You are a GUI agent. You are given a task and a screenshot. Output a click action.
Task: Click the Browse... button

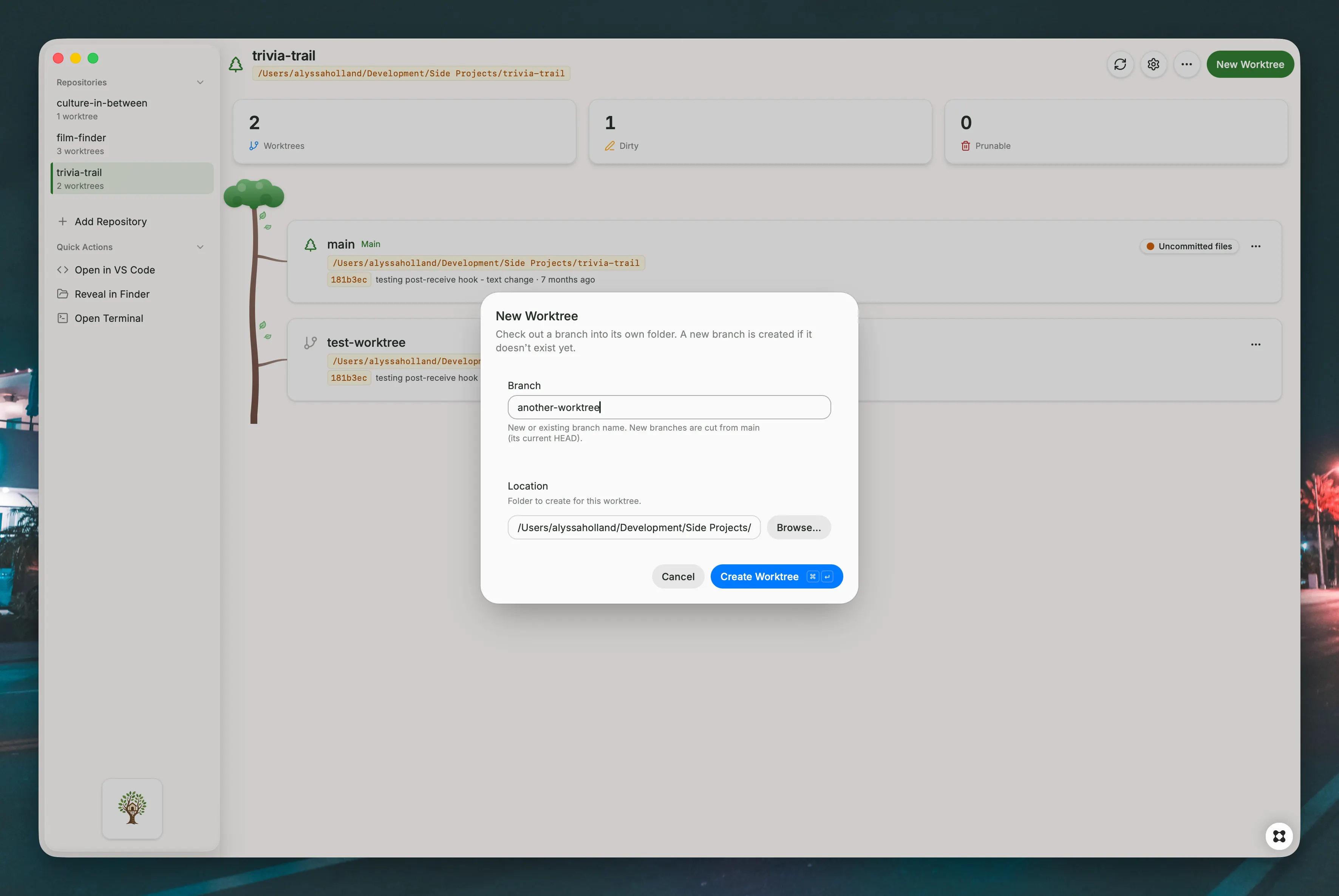tap(798, 527)
